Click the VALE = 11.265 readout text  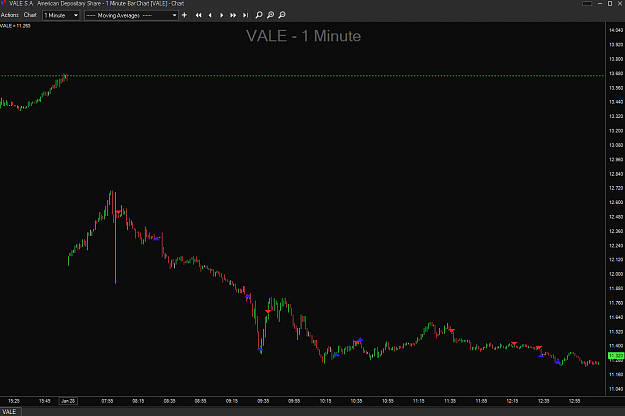(x=15, y=26)
